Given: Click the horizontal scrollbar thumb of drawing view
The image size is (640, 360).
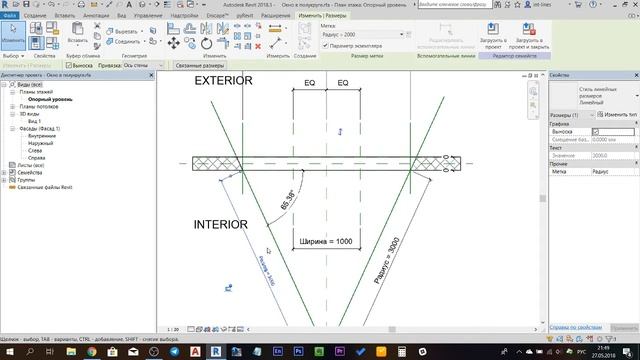Looking at the screenshot, I should (392, 329).
